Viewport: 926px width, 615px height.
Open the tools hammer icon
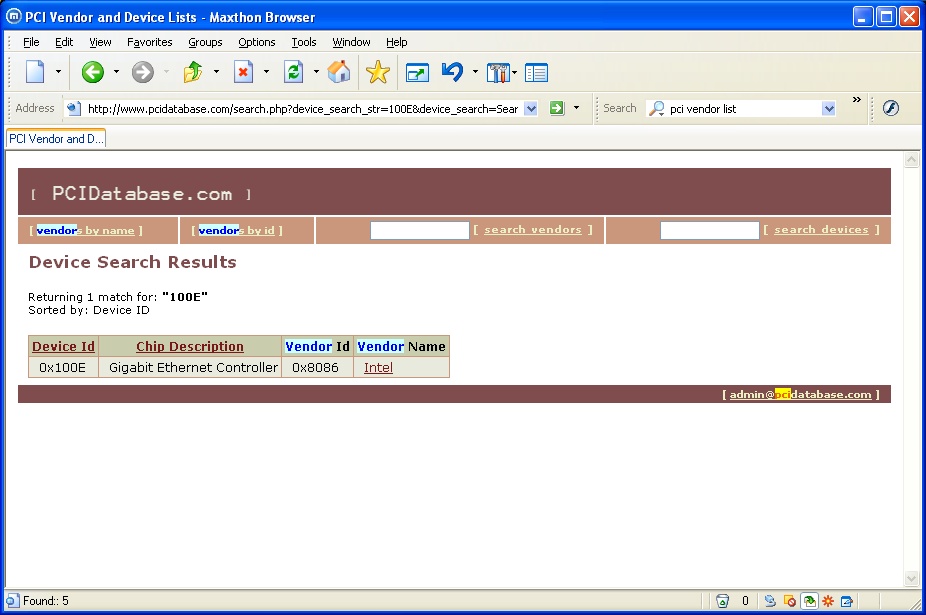498,73
